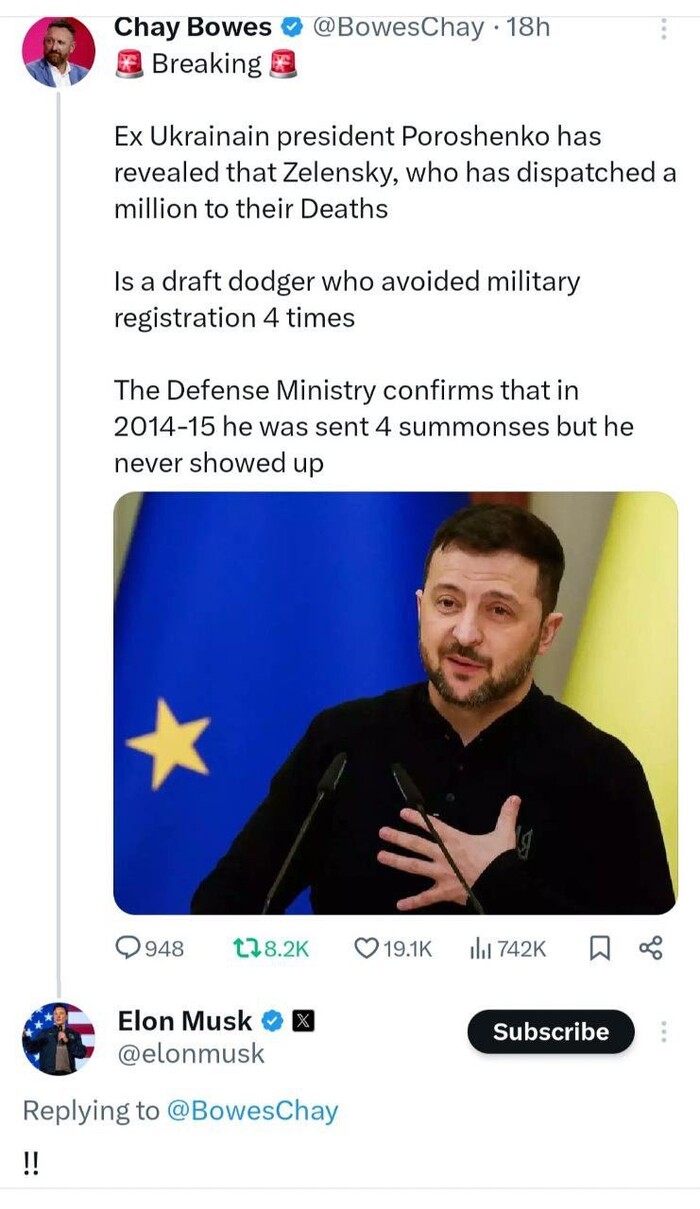Open Elon Musk's profile picture
The image size is (700, 1209).
click(57, 1040)
